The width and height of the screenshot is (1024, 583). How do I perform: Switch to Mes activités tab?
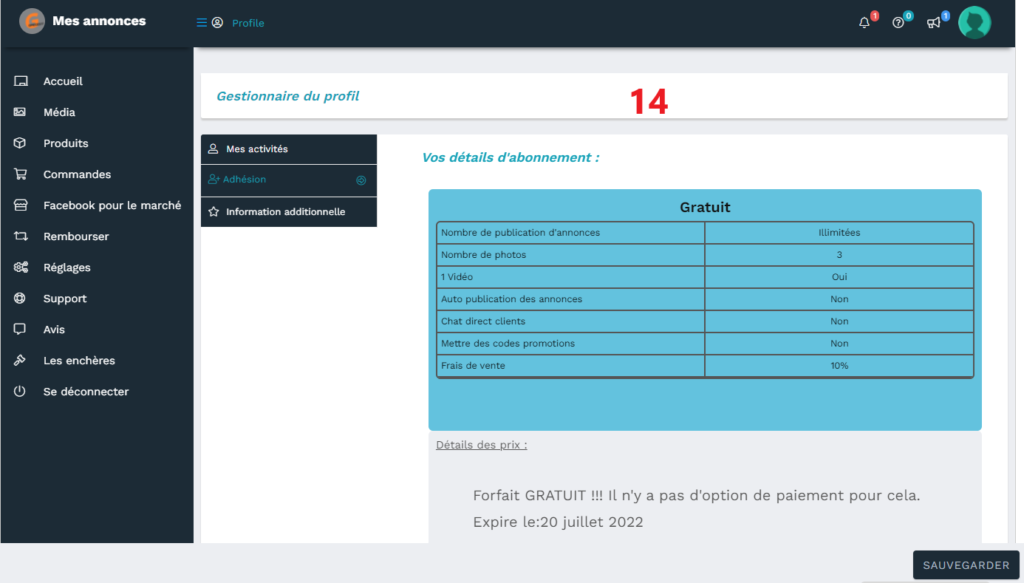(289, 149)
